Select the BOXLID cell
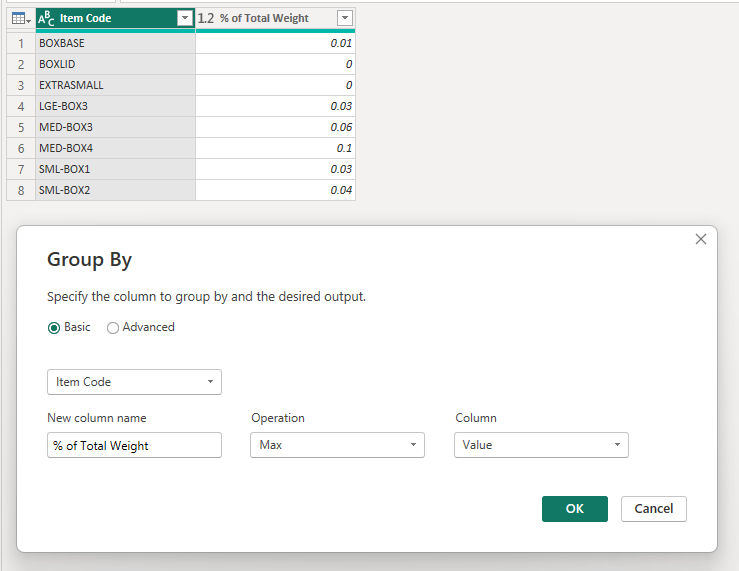 [x=115, y=64]
